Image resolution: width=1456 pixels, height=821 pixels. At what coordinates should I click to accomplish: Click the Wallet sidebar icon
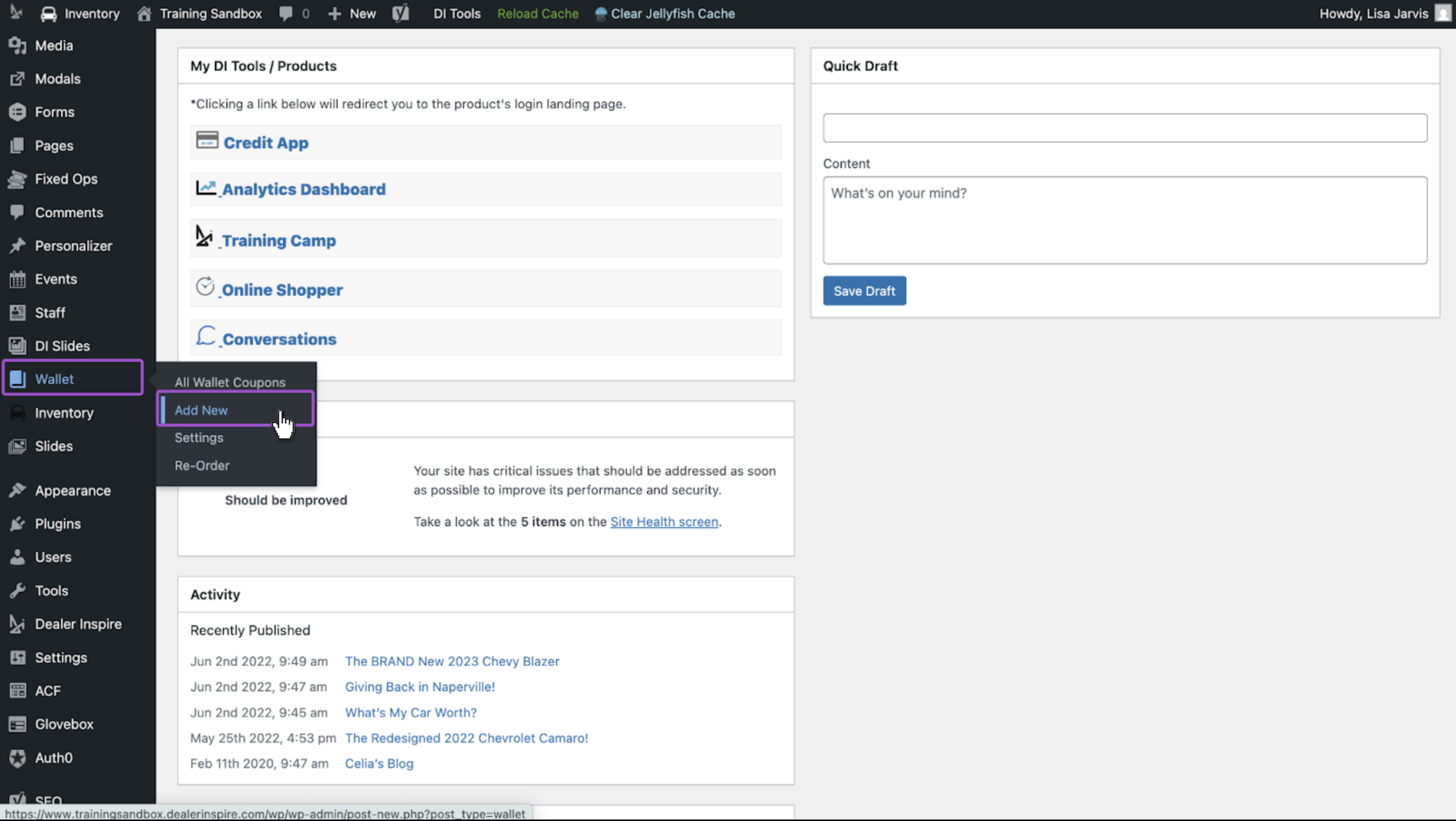(18, 379)
